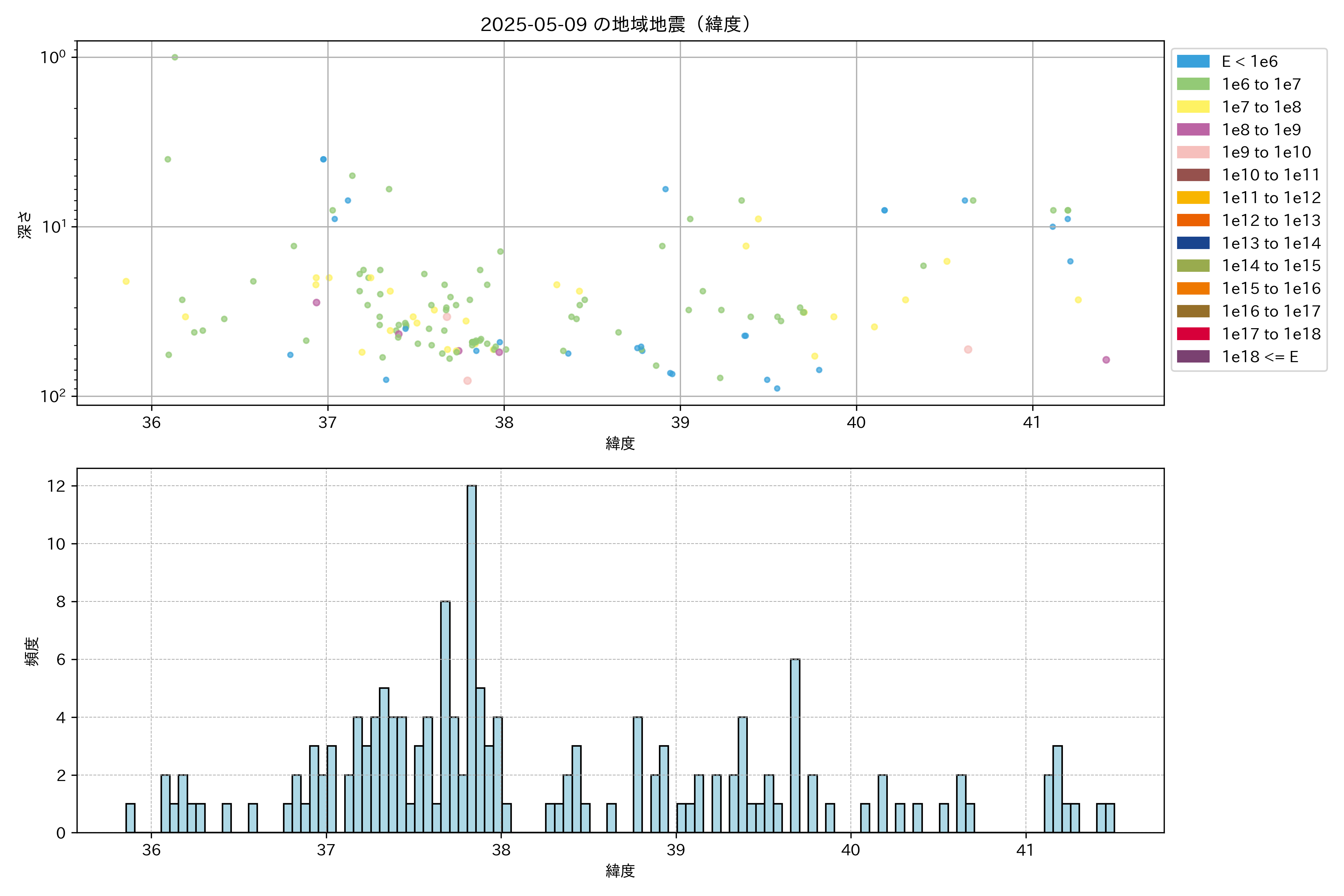Click the purple point right of latitude 41
1344x896 pixels.
(1106, 360)
